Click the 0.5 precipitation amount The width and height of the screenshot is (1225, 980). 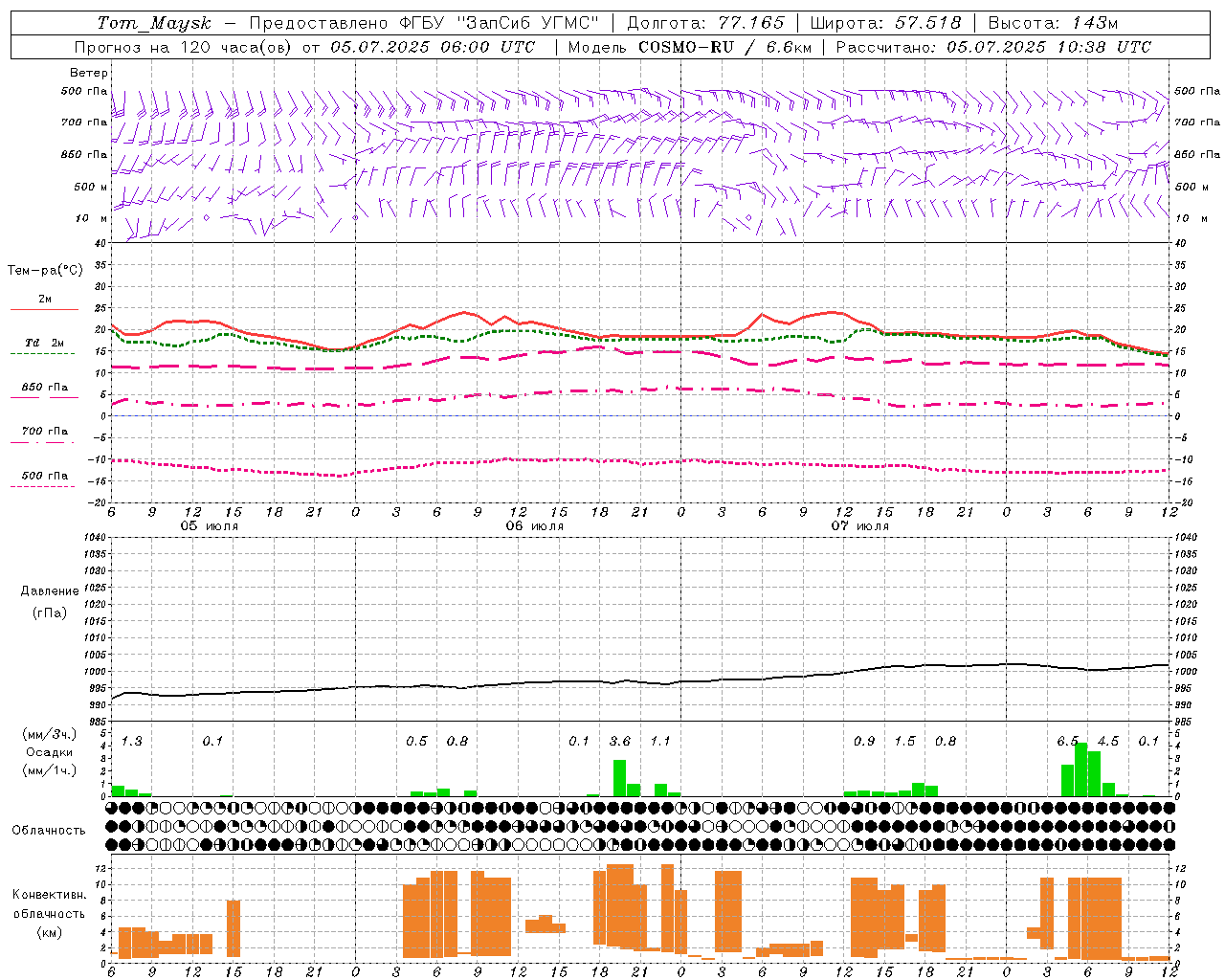point(416,741)
